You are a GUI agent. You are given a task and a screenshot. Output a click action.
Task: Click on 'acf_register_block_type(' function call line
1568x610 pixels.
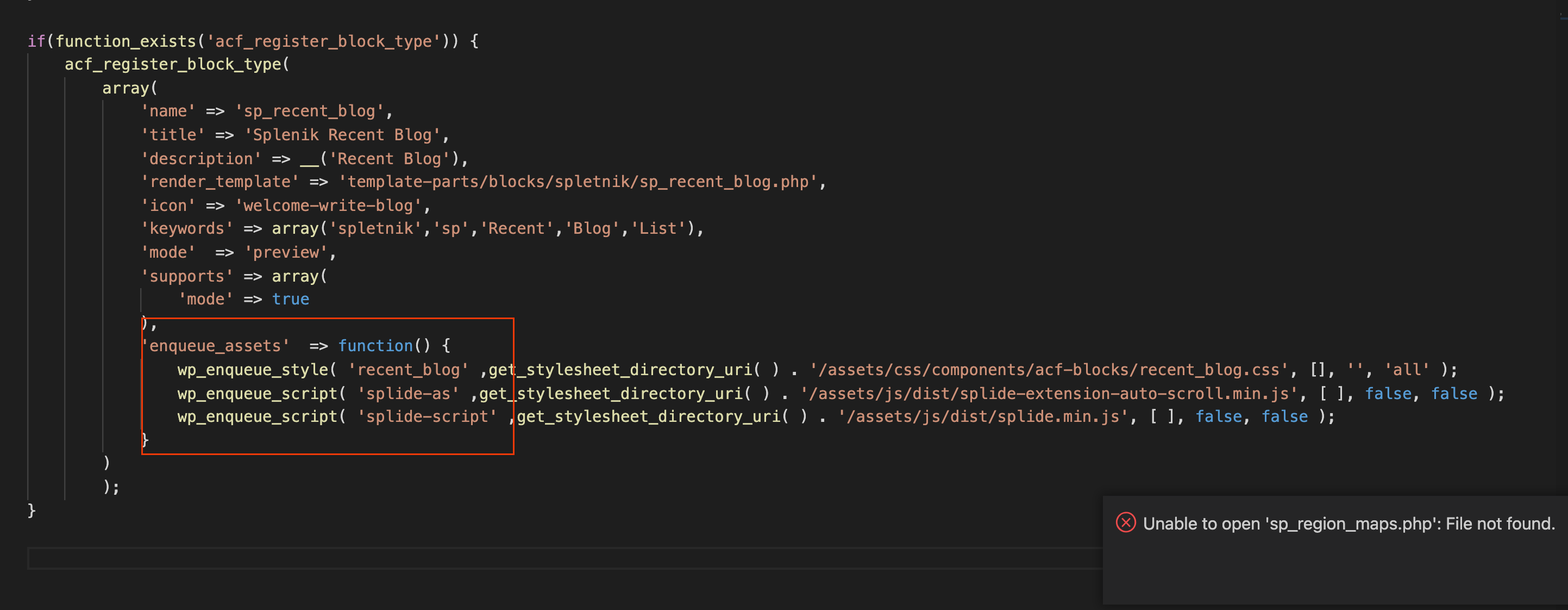coord(177,64)
